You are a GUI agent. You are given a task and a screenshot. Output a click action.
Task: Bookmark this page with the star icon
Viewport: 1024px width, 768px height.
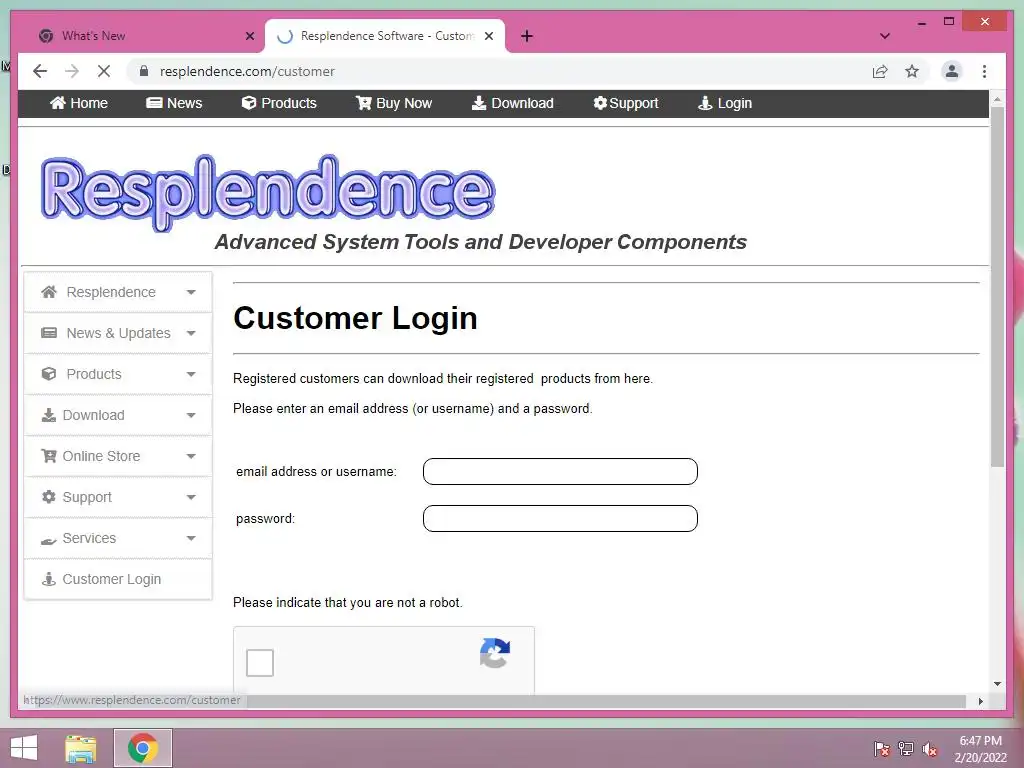coord(912,71)
